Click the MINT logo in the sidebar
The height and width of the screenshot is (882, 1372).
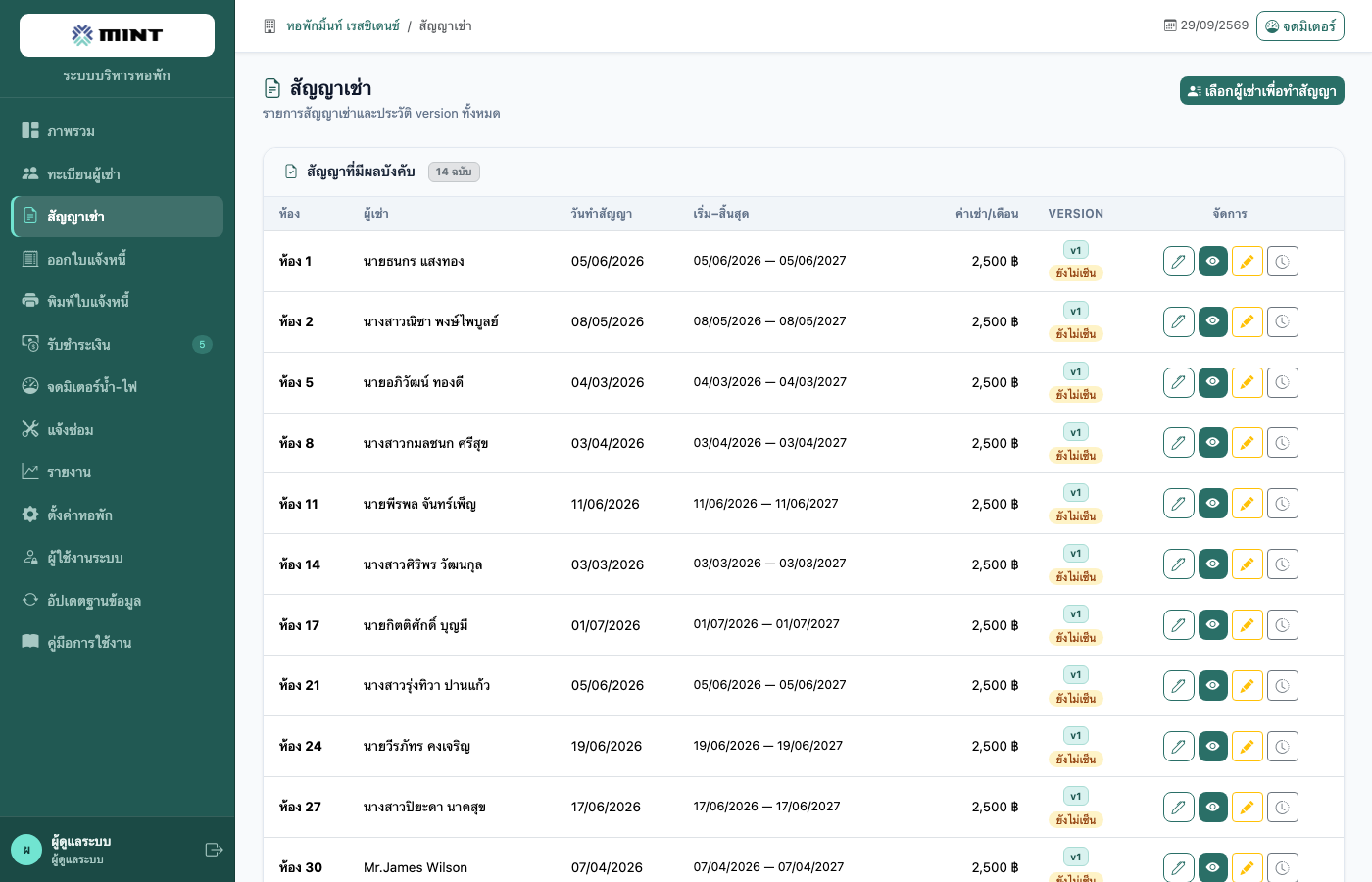point(117,35)
